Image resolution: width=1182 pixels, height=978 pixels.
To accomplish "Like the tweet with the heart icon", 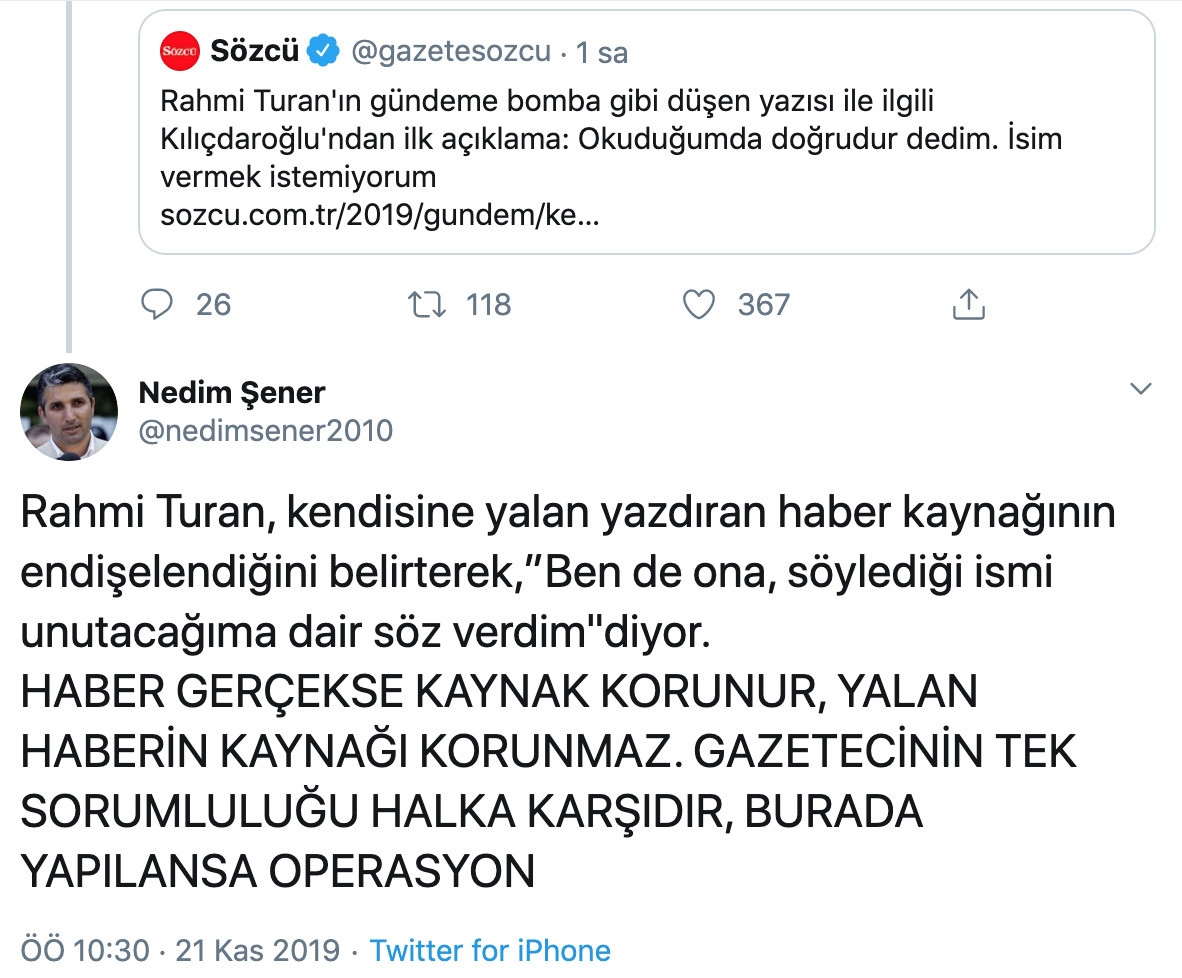I will 699,305.
